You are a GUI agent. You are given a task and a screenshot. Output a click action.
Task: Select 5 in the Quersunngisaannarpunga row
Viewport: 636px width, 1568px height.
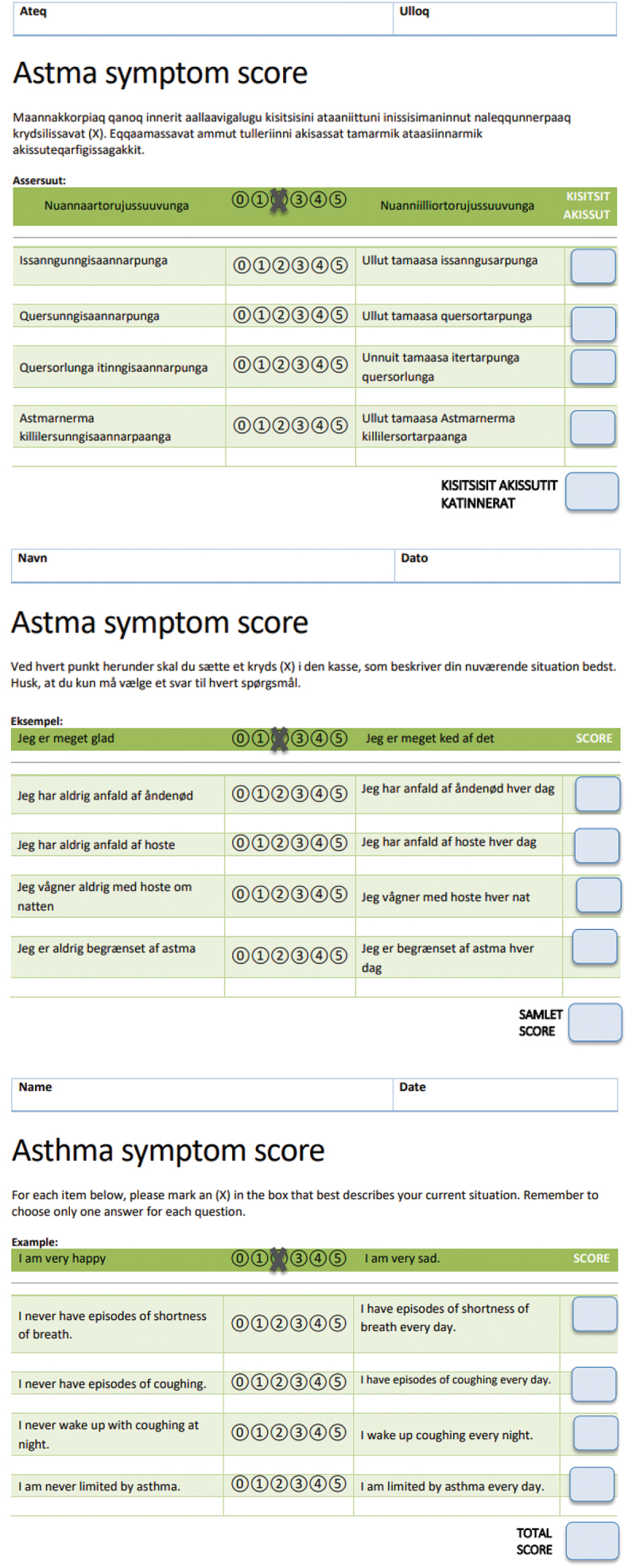[x=339, y=316]
